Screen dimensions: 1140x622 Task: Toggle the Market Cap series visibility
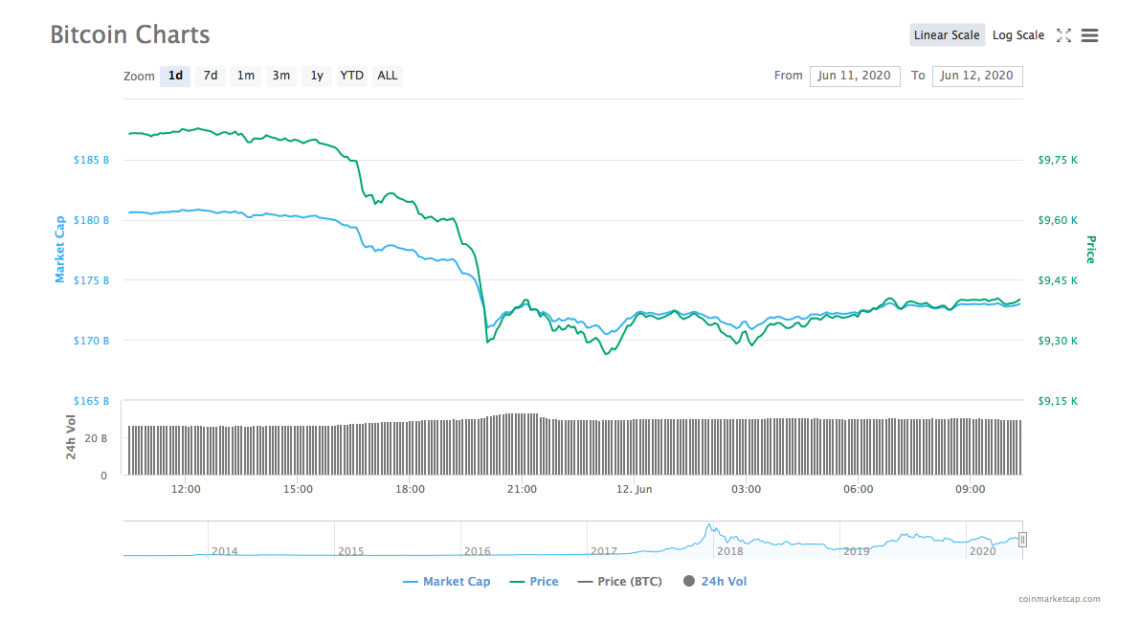pos(447,581)
